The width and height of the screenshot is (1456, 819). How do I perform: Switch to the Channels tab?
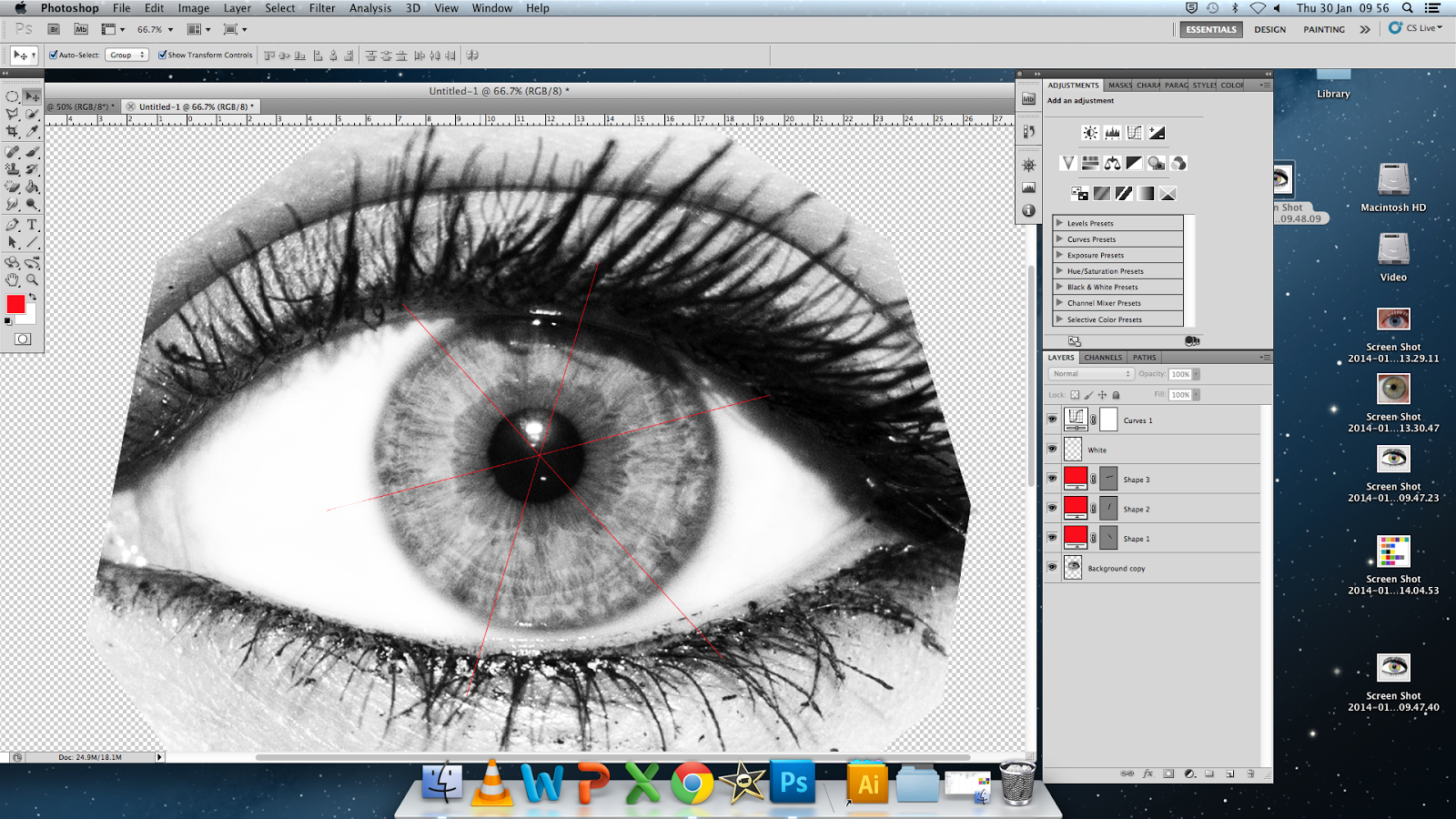[1102, 357]
